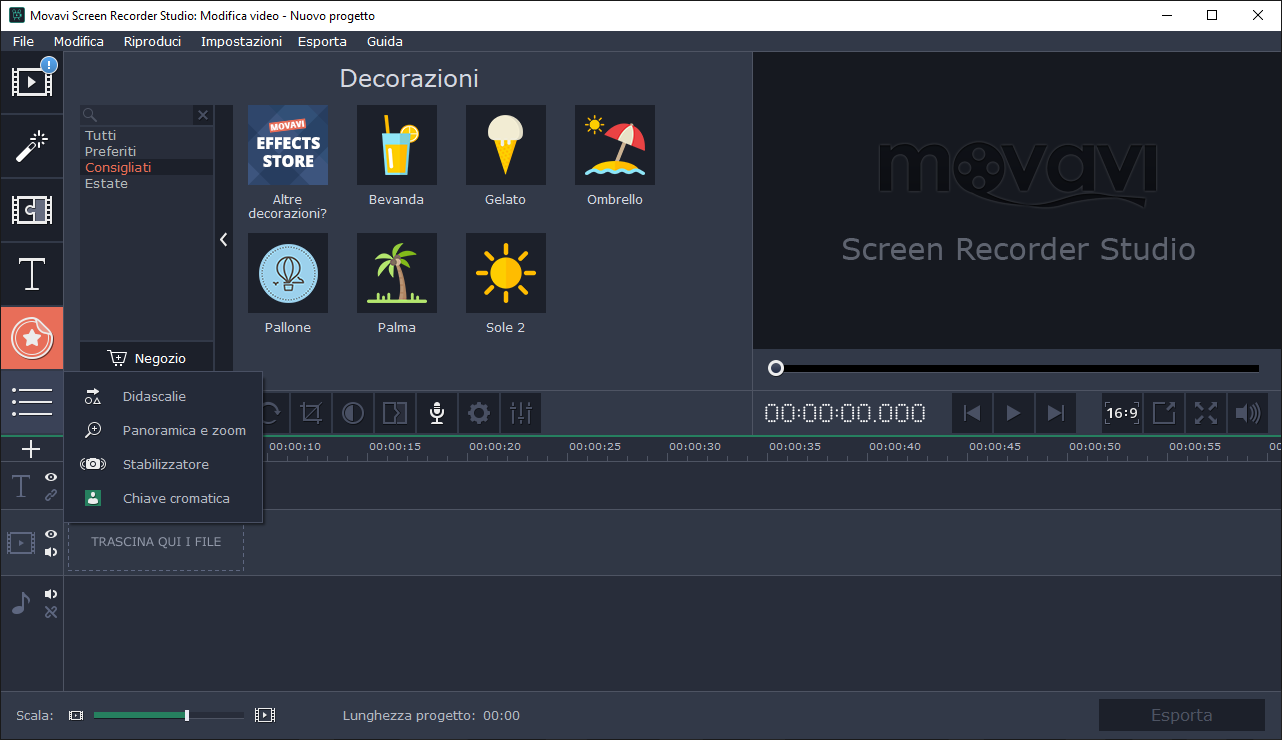Add a new track with plus icon

click(31, 449)
